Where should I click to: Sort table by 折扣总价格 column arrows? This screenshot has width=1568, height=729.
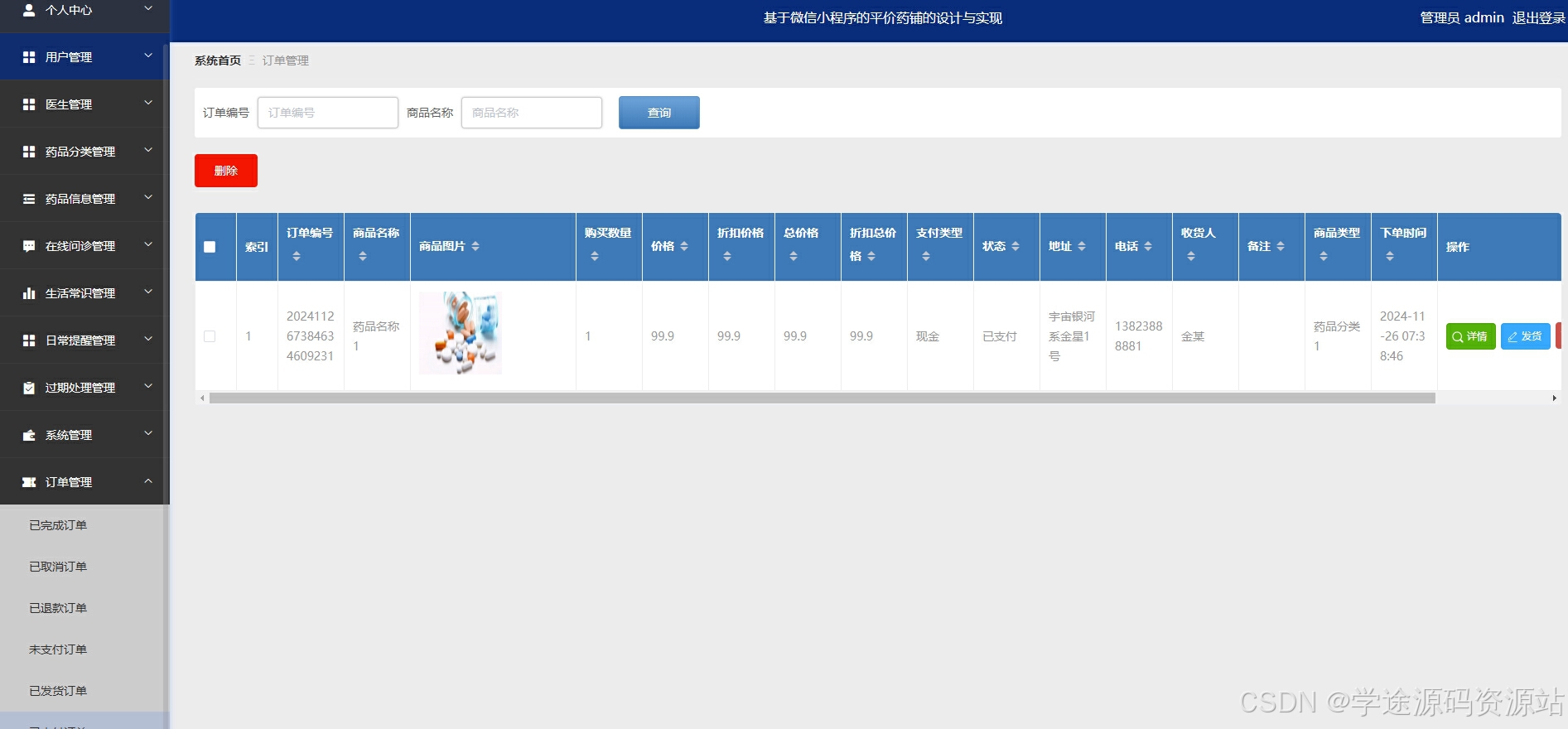[871, 257]
